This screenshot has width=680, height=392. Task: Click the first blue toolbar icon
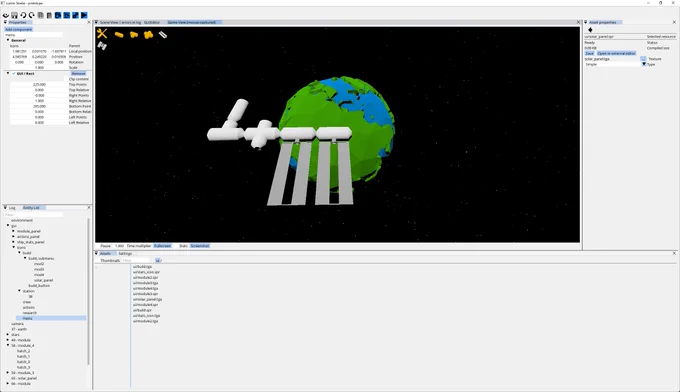[58, 15]
